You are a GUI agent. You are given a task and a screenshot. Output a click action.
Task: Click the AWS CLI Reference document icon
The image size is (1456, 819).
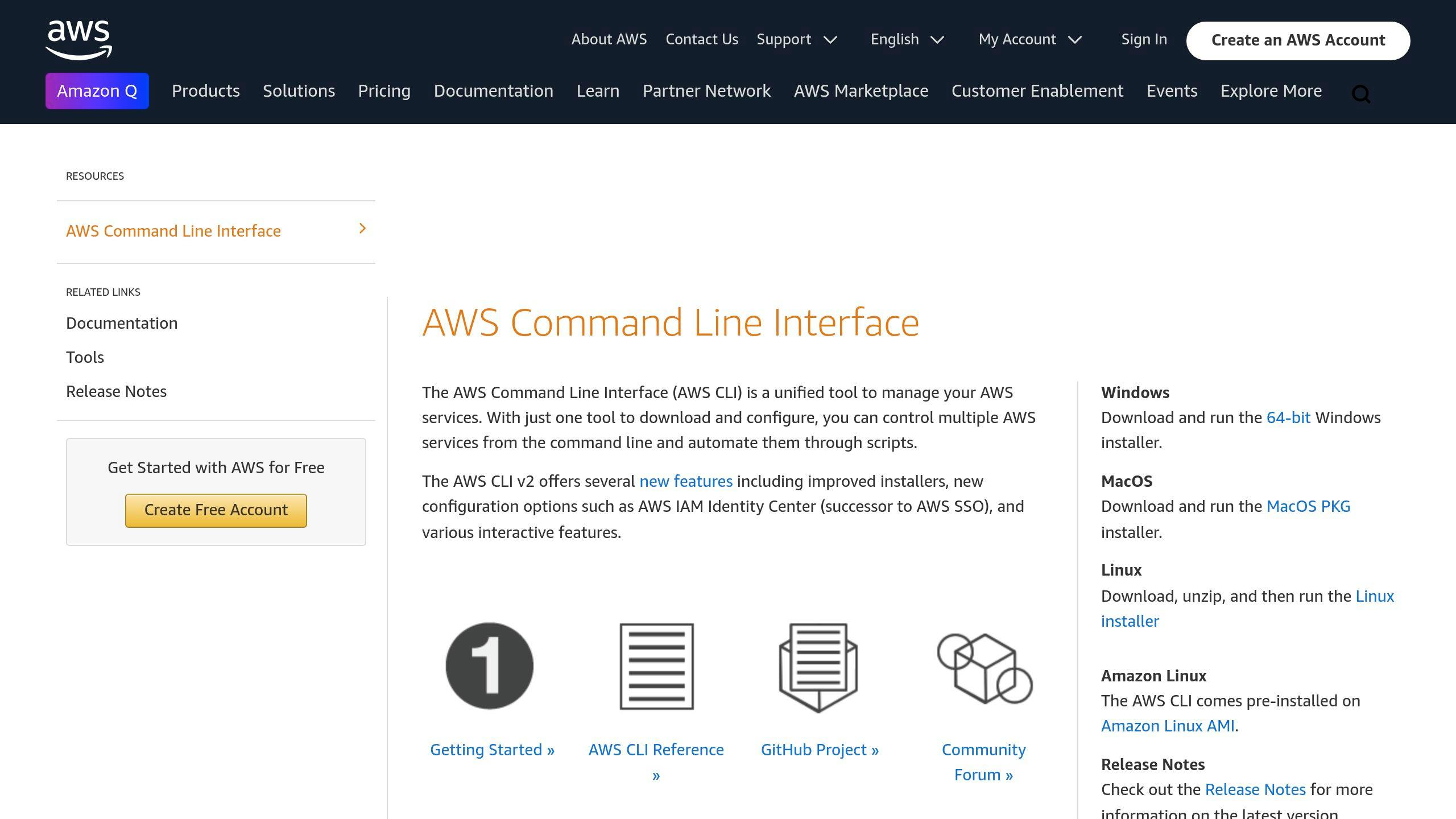pos(656,666)
